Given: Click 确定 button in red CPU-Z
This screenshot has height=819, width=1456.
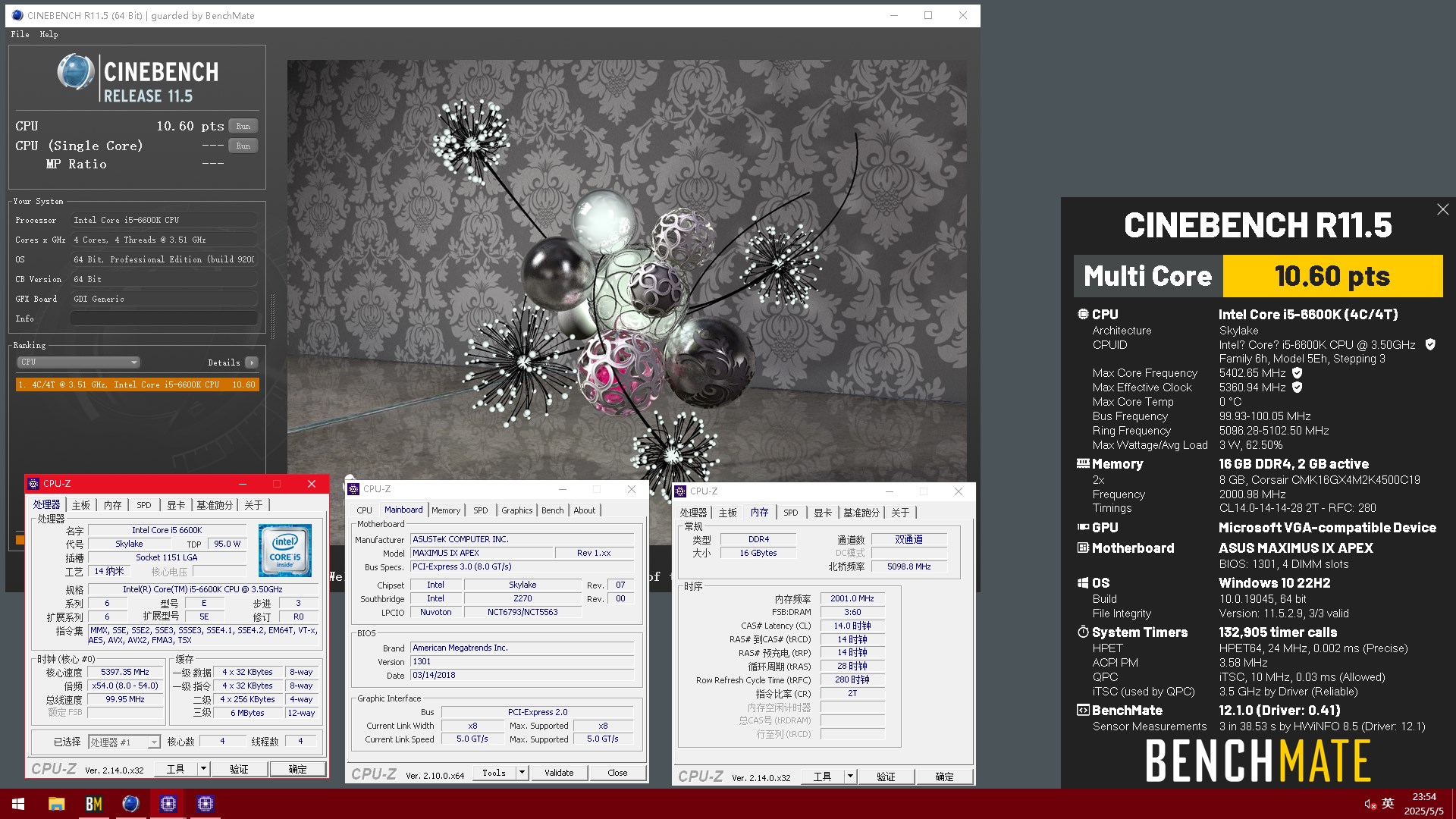Looking at the screenshot, I should point(298,769).
